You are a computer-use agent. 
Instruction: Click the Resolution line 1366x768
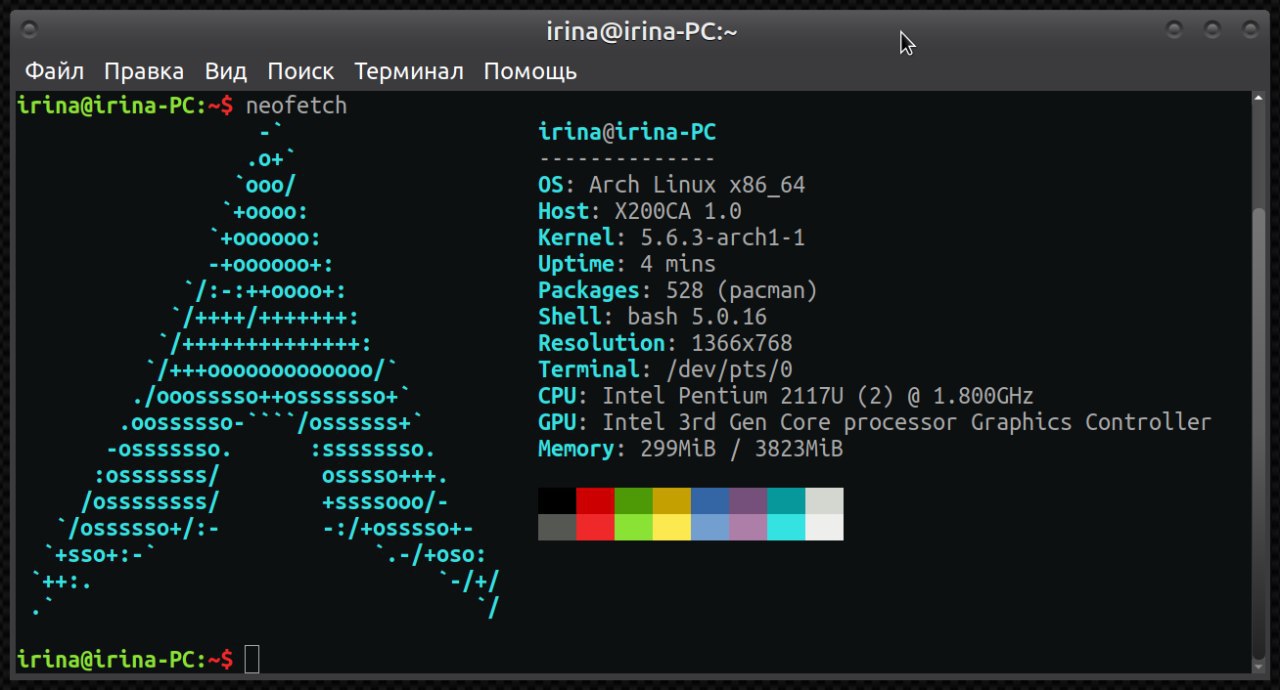tap(665, 343)
